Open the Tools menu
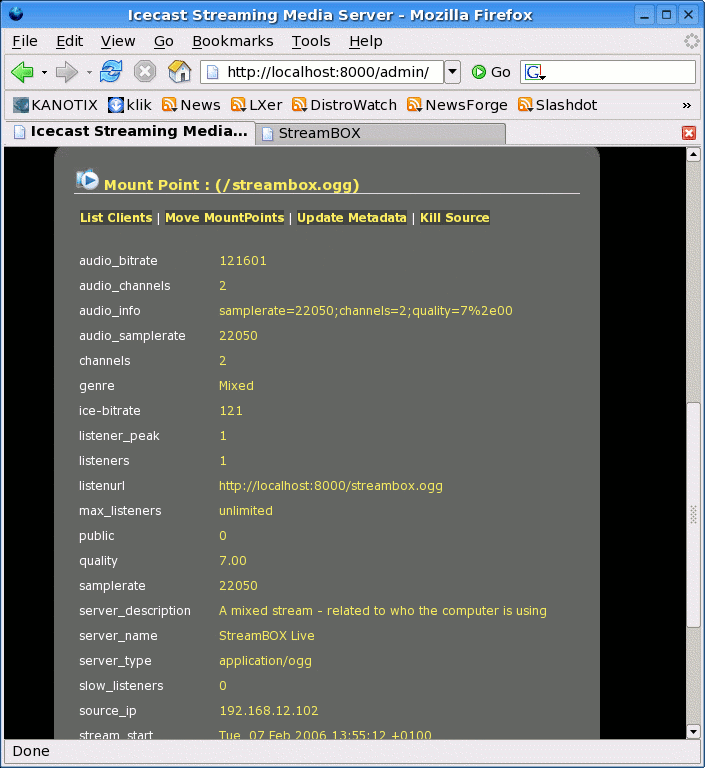705x768 pixels. pyautogui.click(x=311, y=41)
